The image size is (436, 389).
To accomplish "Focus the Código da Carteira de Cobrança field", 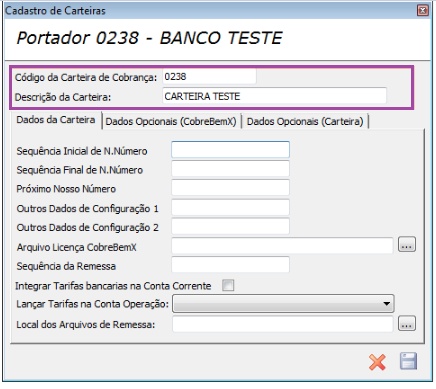I will [209, 77].
